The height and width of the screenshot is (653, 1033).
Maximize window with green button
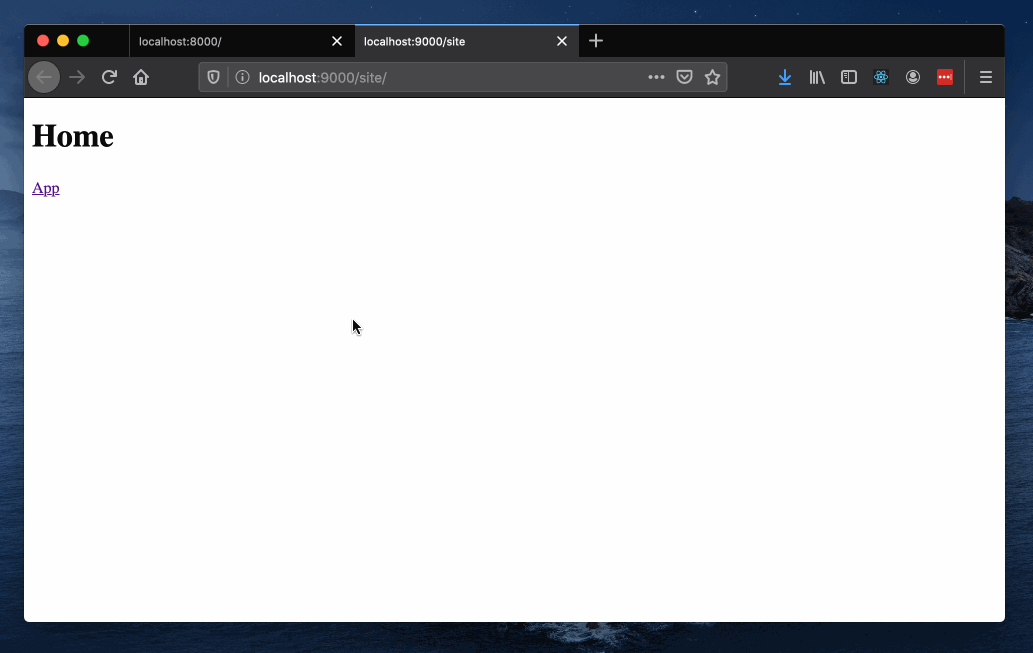(x=83, y=41)
